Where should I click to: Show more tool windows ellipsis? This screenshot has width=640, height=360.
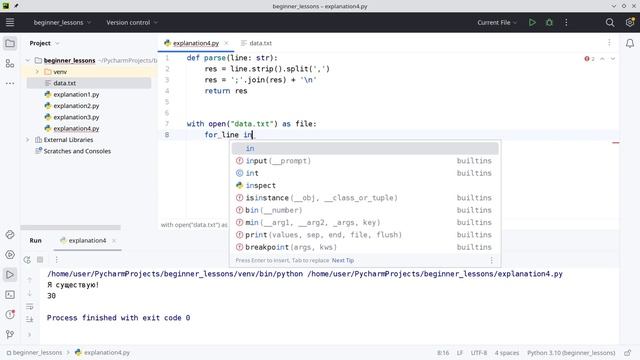pyautogui.click(x=10, y=83)
